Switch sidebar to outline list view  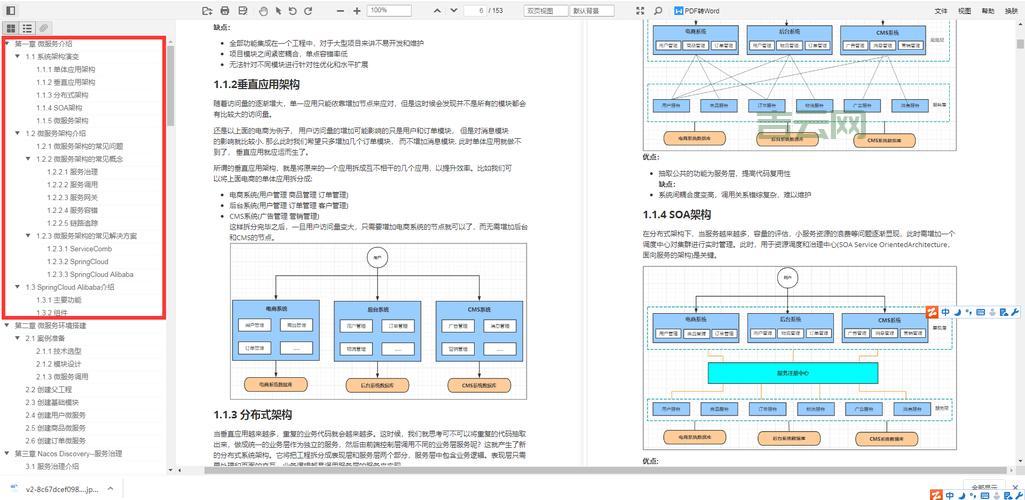click(x=27, y=28)
